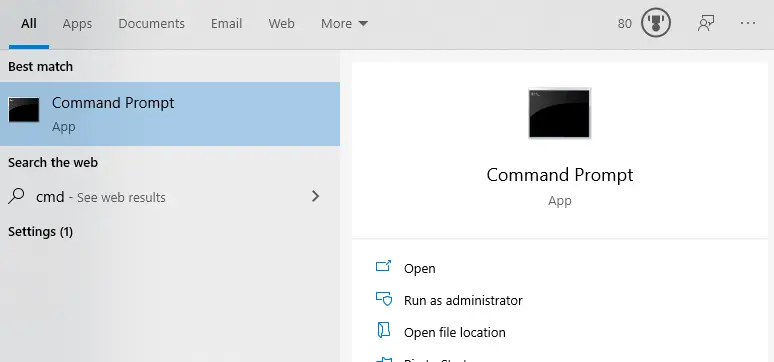Expand the cmd web results chevron arrow
Image resolution: width=774 pixels, height=362 pixels.
(315, 197)
